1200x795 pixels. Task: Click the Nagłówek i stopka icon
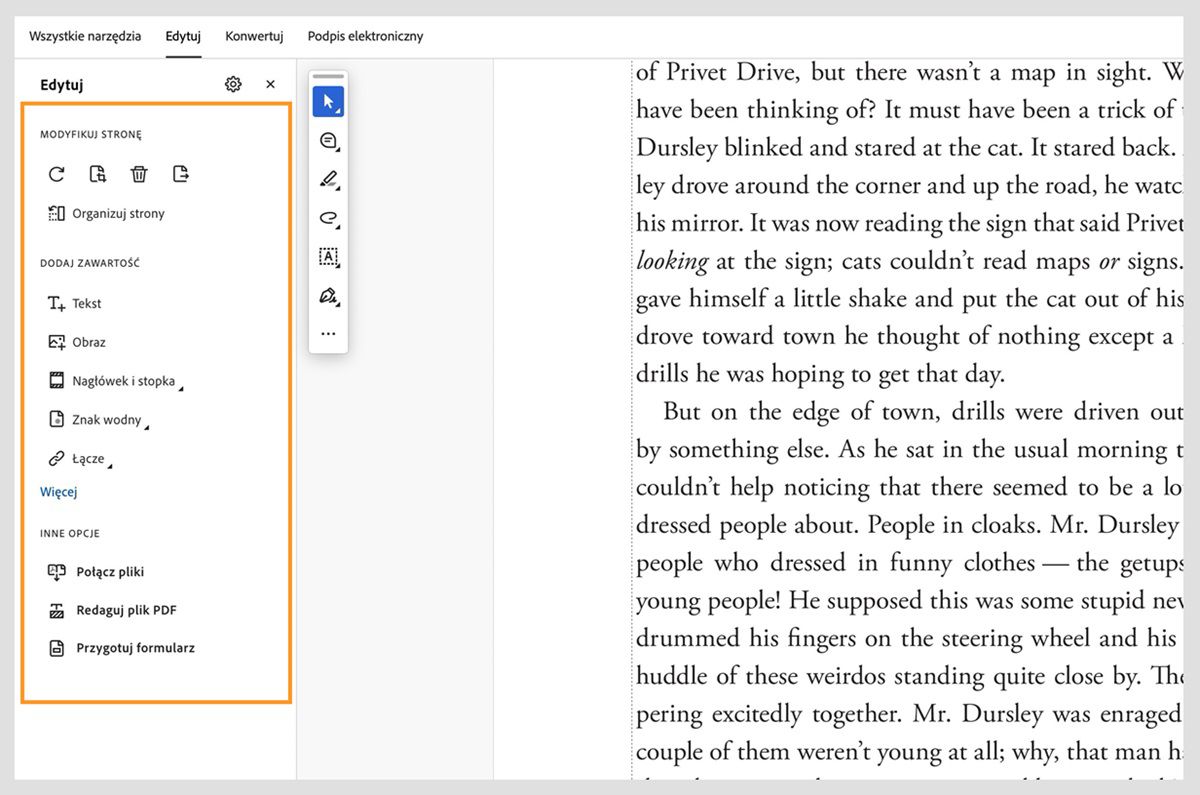57,381
